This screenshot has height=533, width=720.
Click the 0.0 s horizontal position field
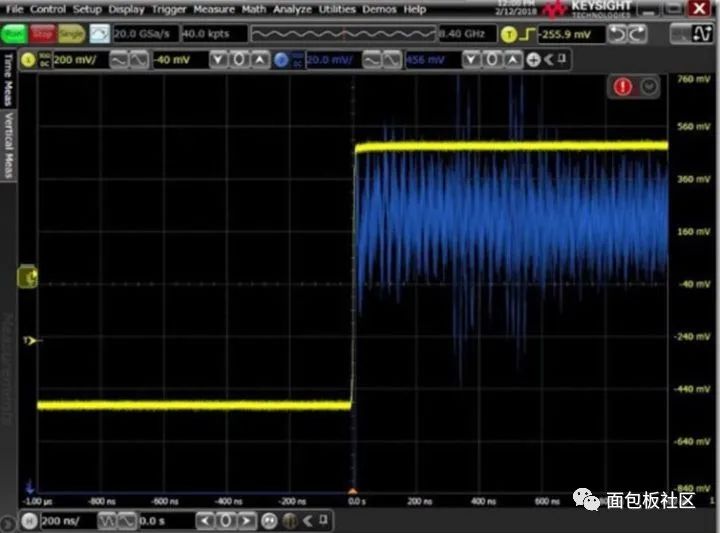(x=166, y=521)
